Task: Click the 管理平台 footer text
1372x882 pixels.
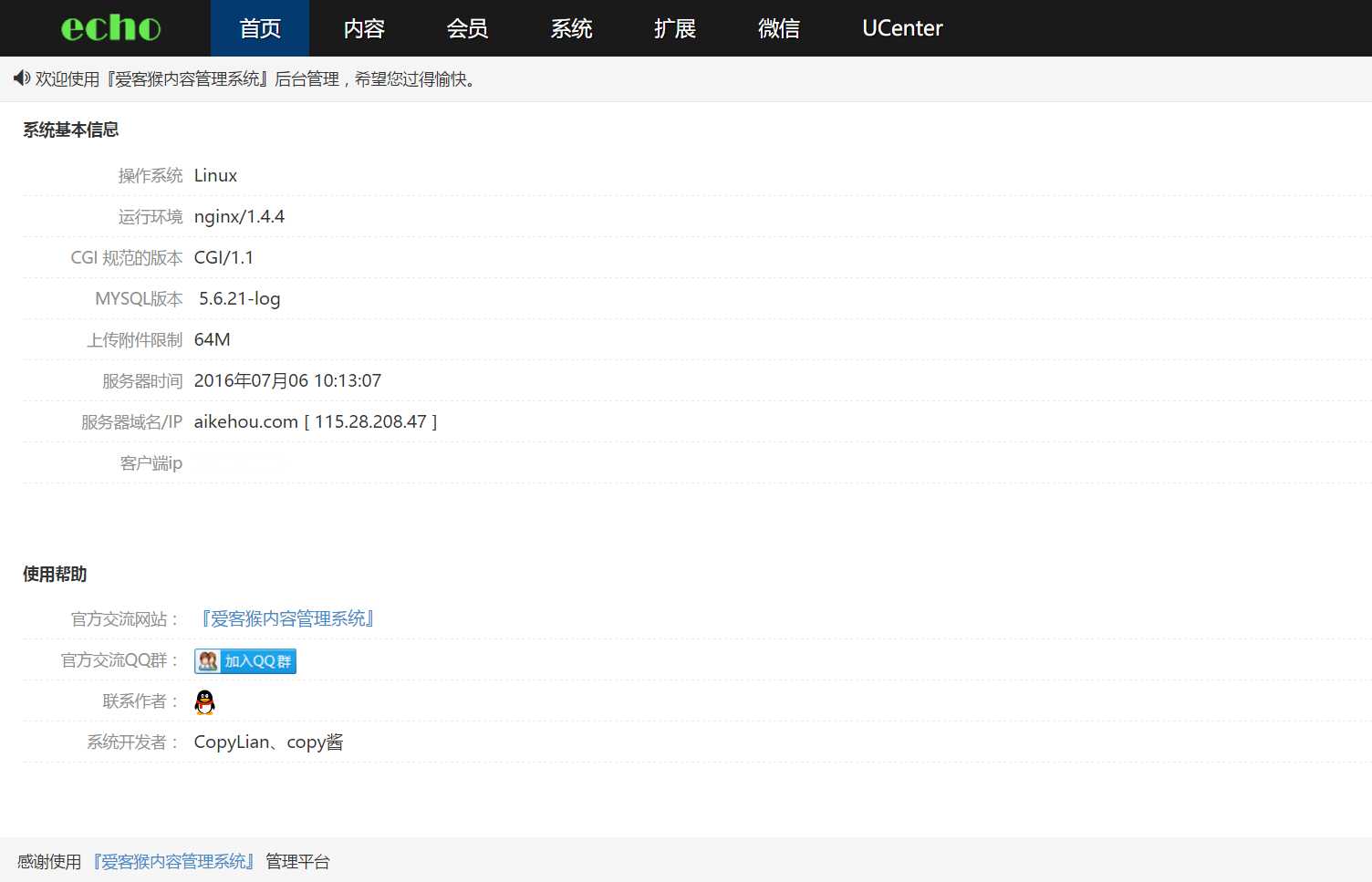Action: tap(297, 862)
